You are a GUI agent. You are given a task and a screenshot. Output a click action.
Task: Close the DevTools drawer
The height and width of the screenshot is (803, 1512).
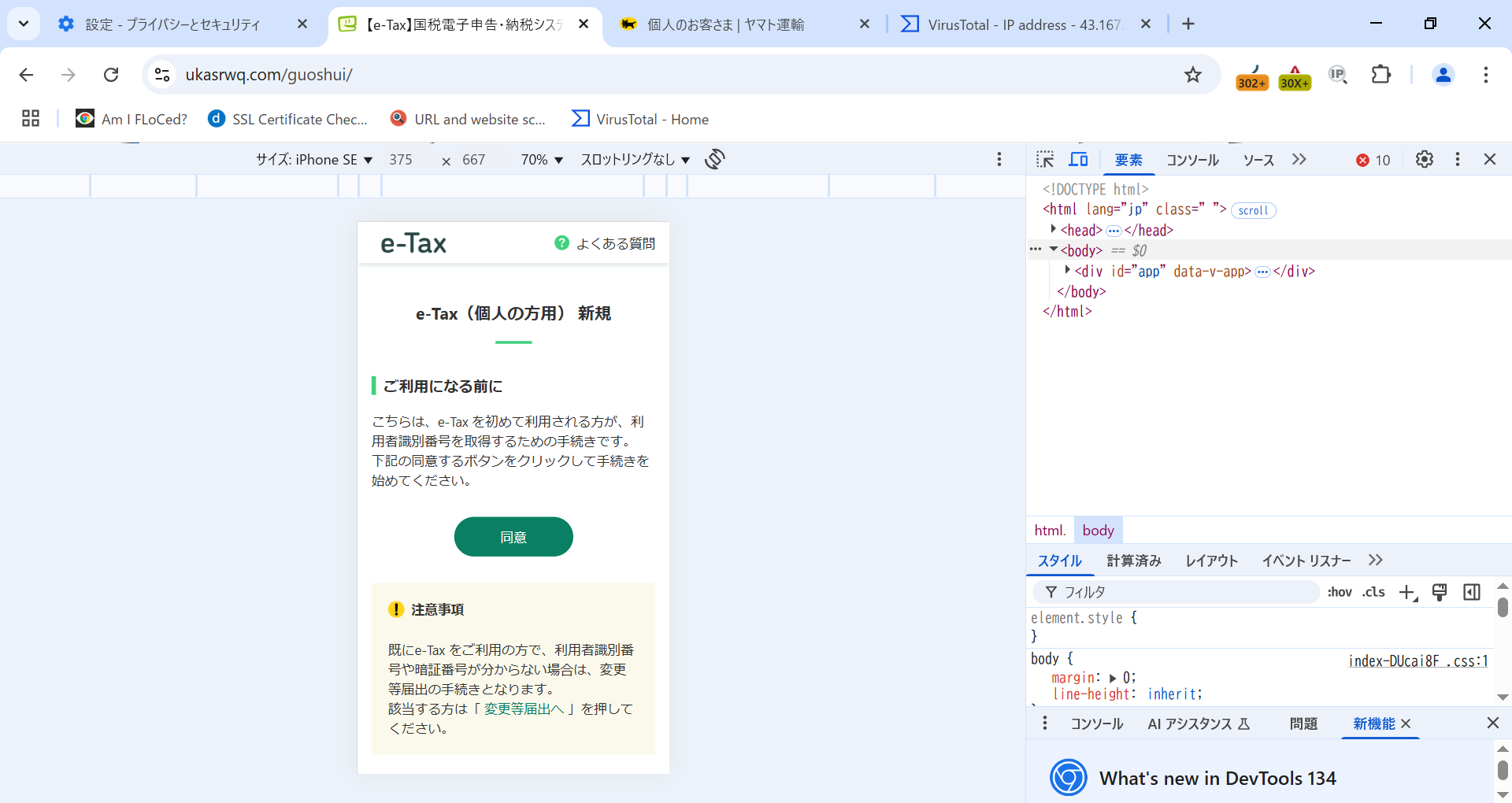pos(1492,723)
